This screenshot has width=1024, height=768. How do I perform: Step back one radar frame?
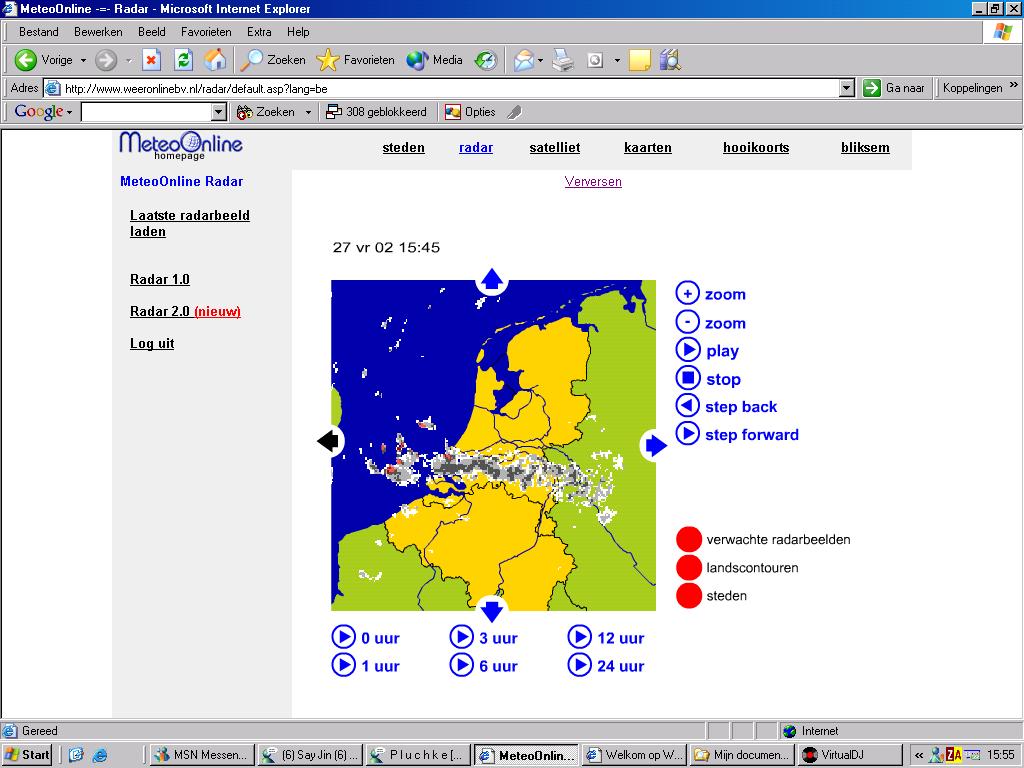click(x=687, y=406)
